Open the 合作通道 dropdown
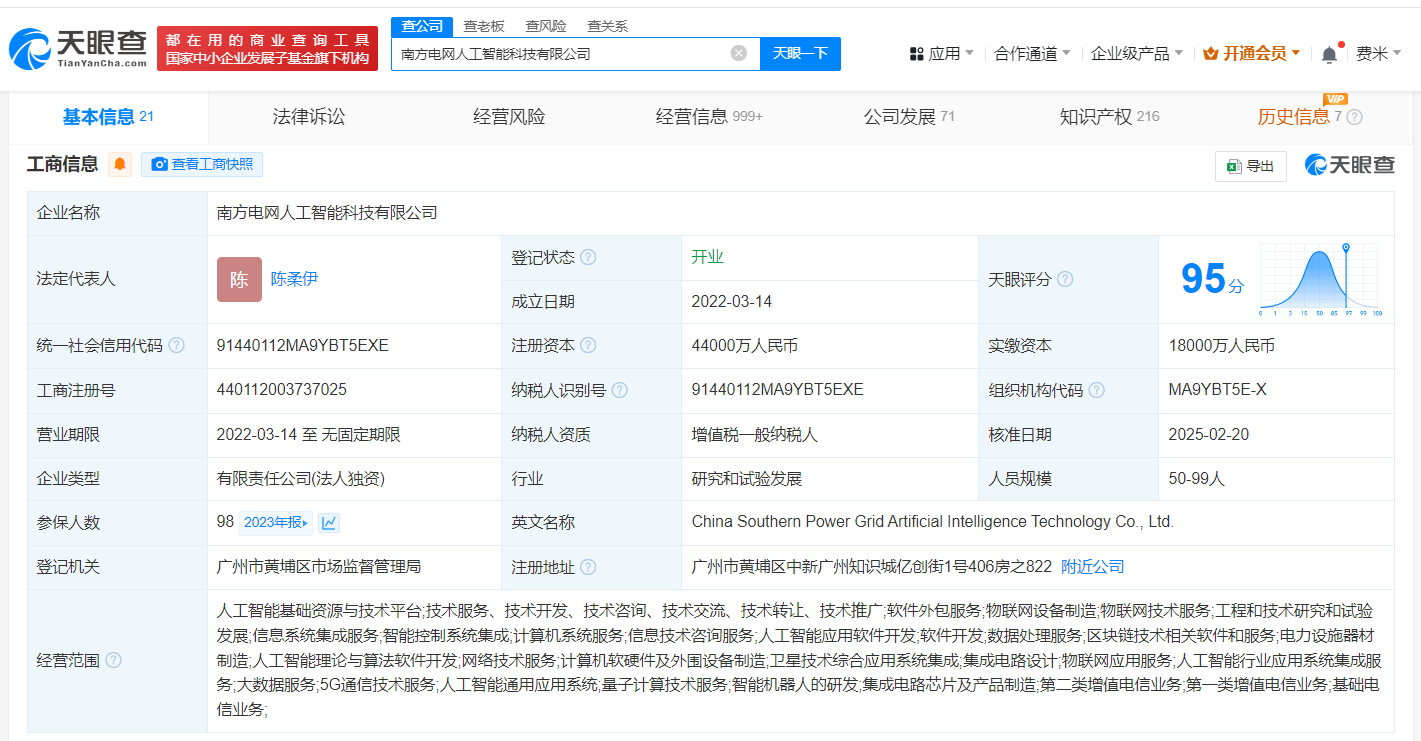 1032,54
